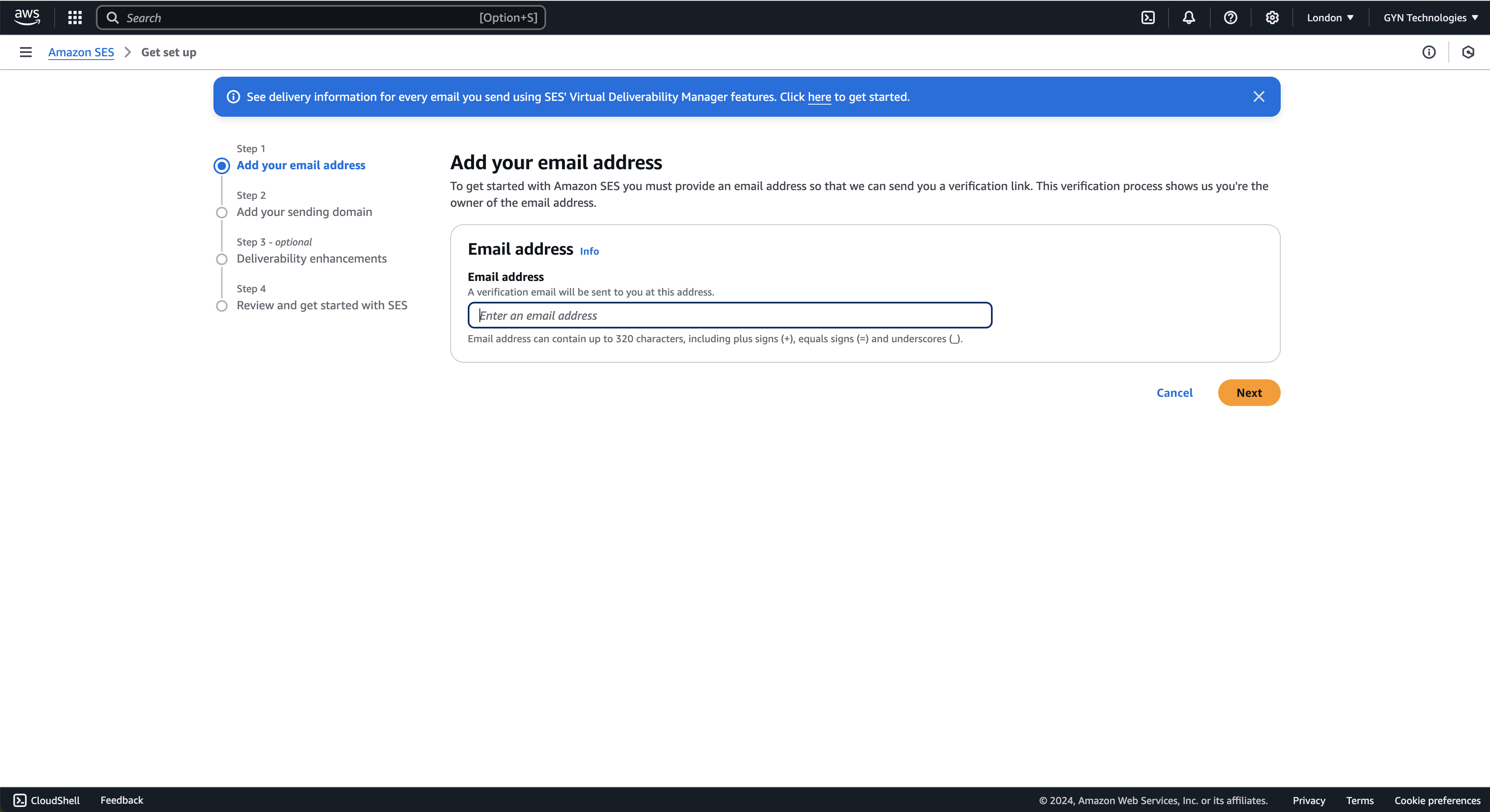This screenshot has height=812, width=1490.
Task: Click the here link in the banner
Action: click(x=819, y=97)
